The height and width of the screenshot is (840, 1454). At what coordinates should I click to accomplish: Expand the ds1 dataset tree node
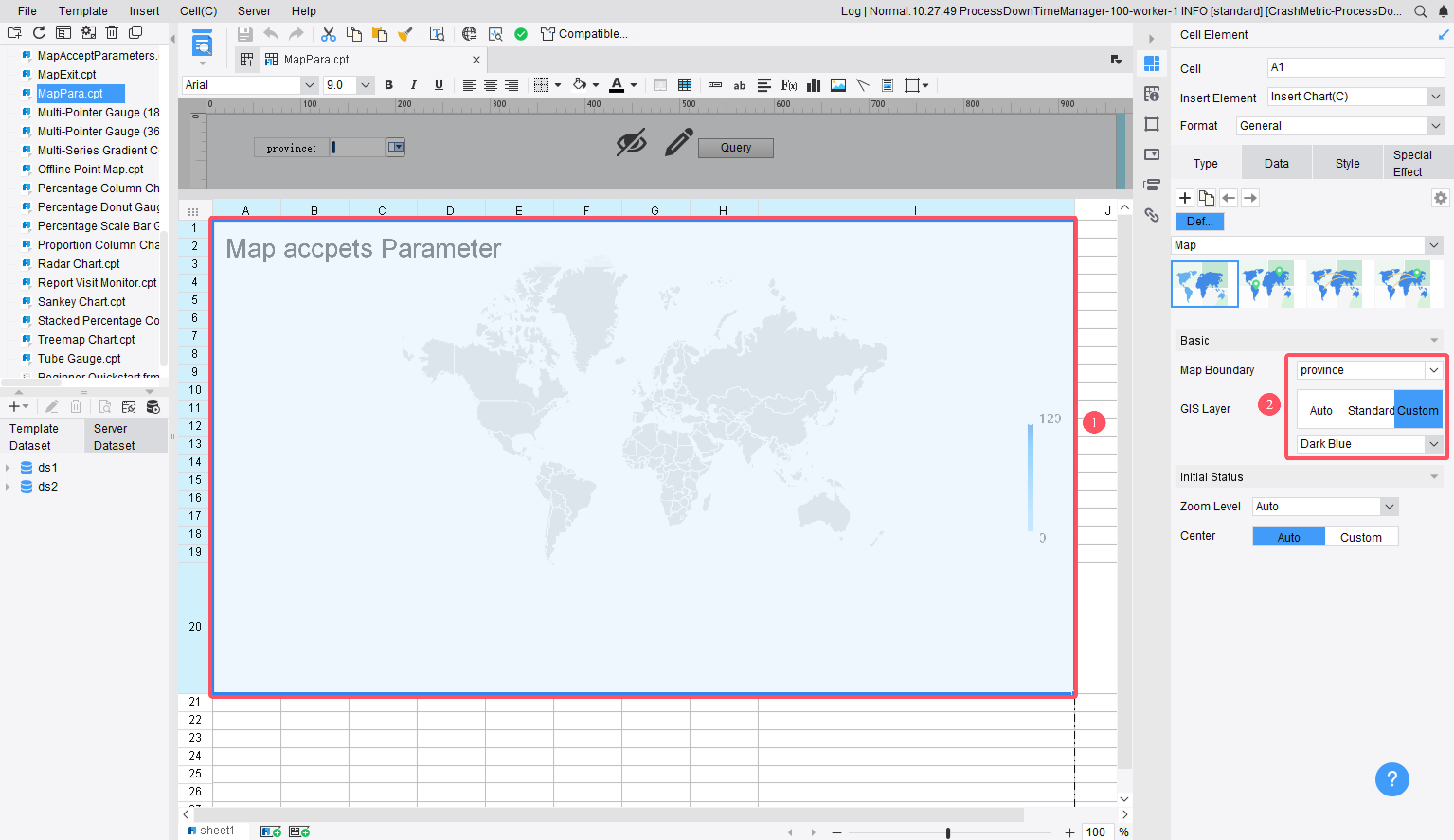click(8, 467)
